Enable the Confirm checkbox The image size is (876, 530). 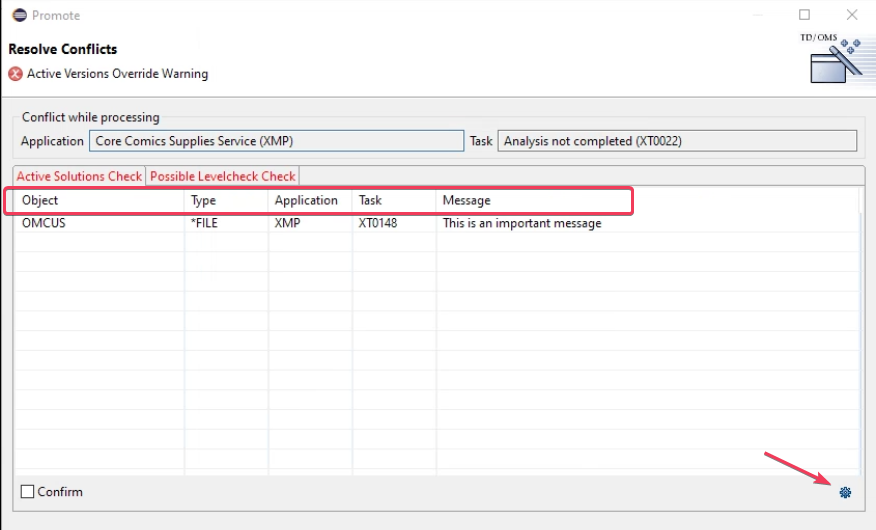pos(28,492)
